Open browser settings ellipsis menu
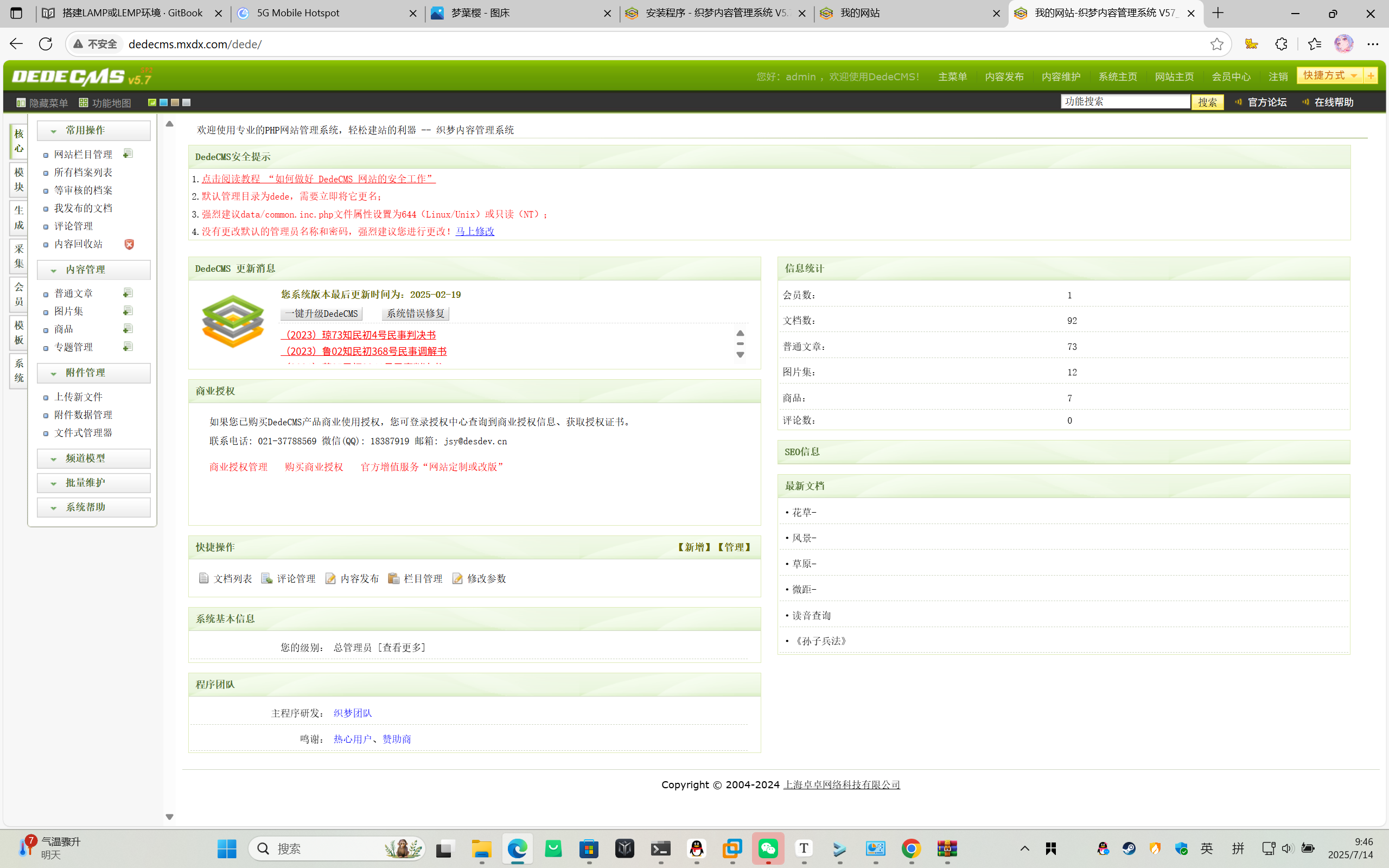The width and height of the screenshot is (1389, 868). [x=1373, y=43]
